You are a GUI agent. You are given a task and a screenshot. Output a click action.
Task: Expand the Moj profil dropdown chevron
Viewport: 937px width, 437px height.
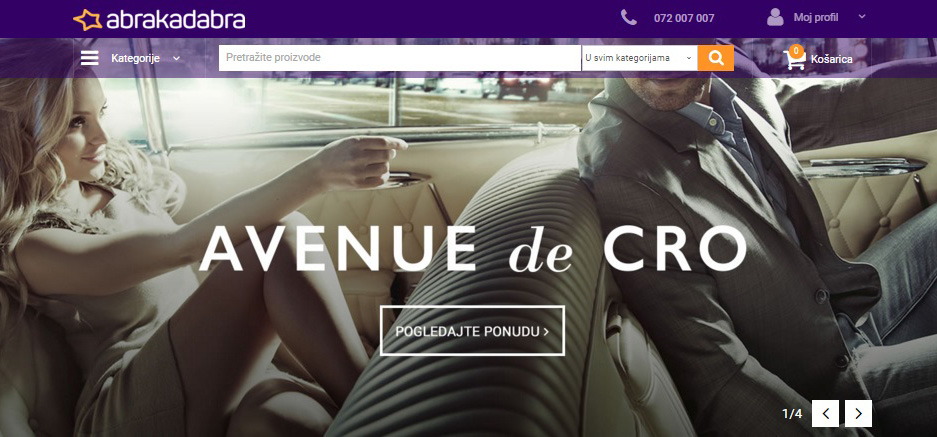(862, 17)
